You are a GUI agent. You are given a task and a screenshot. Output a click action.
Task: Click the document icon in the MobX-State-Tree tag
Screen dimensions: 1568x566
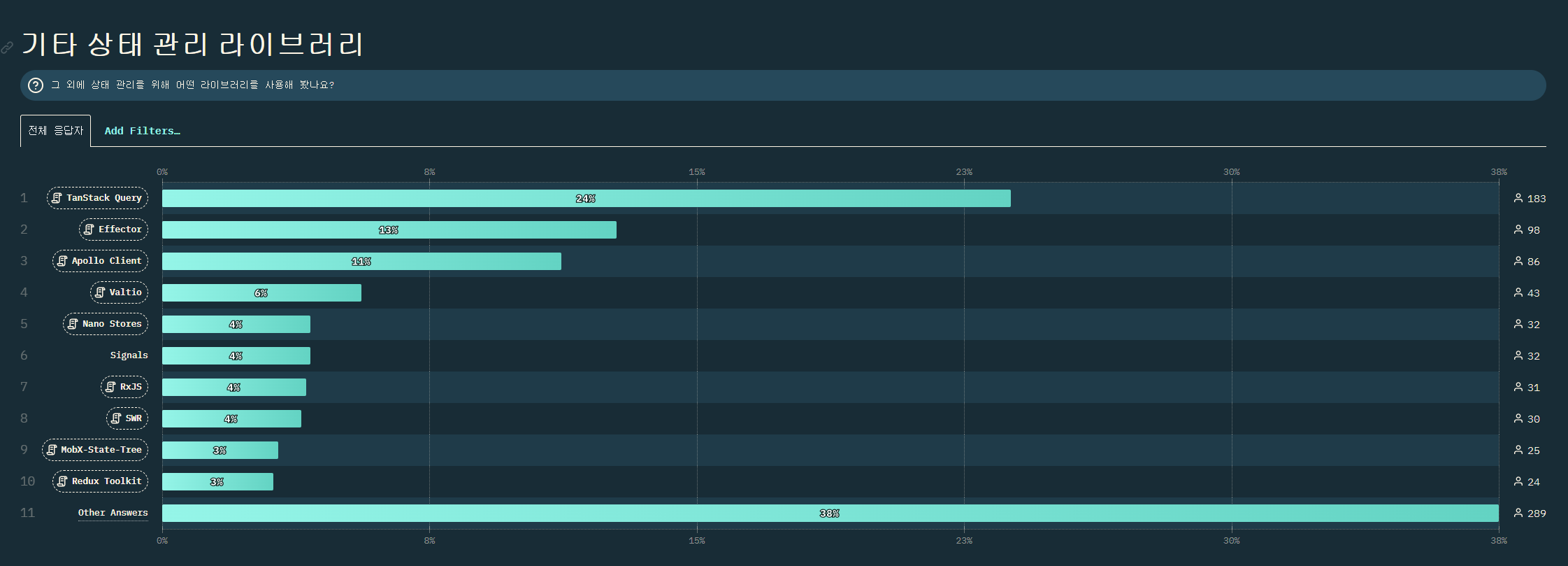(x=52, y=450)
